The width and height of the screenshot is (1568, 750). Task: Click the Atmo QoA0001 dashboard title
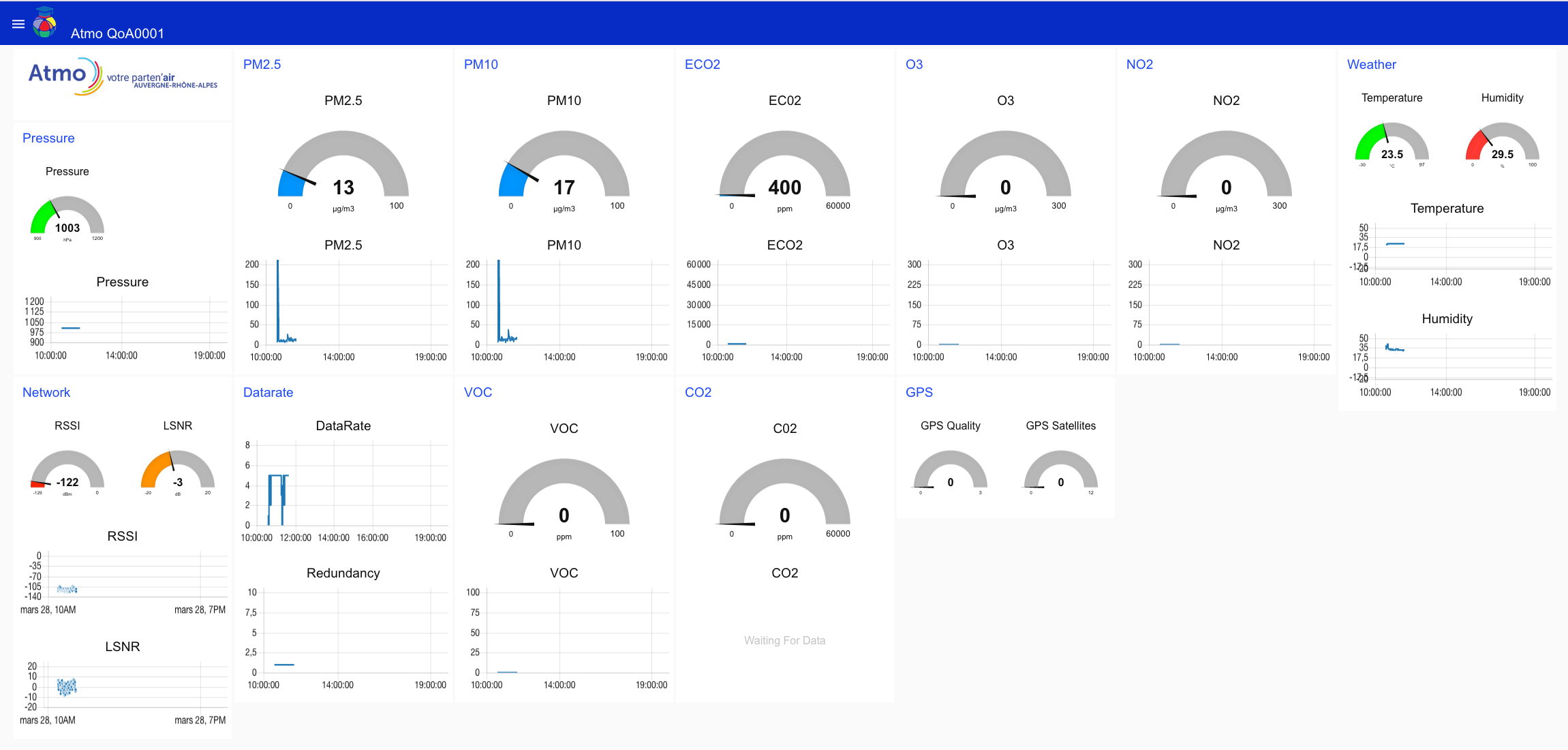pos(117,33)
